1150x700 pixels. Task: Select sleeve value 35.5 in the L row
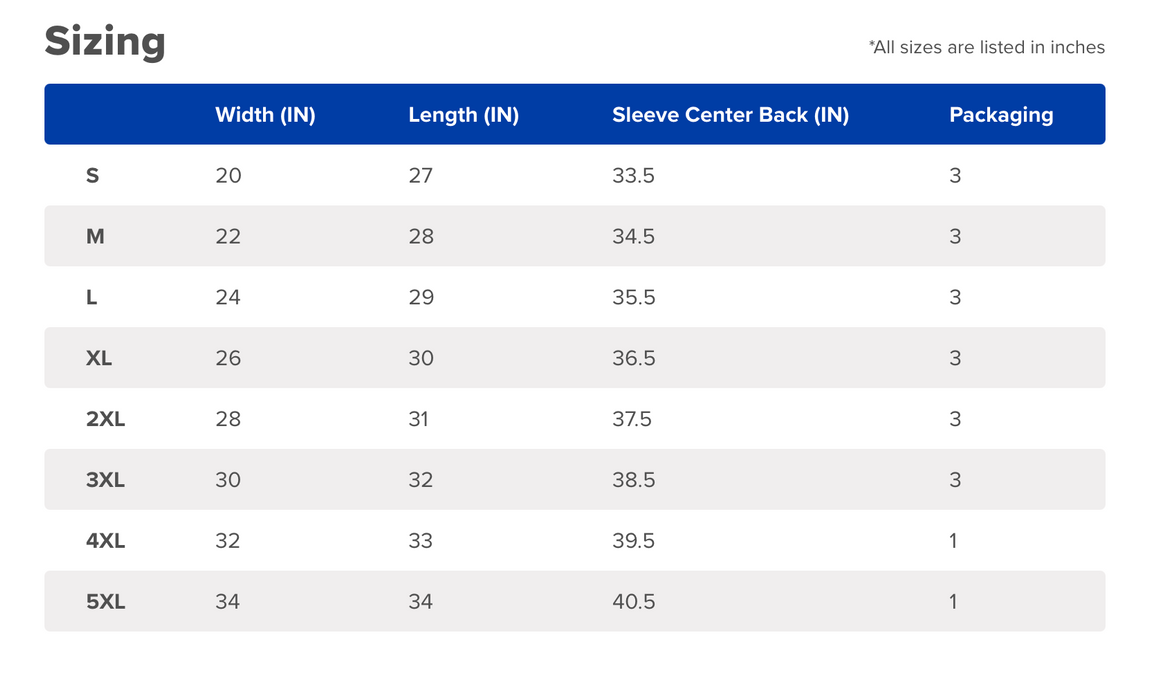pyautogui.click(x=633, y=298)
